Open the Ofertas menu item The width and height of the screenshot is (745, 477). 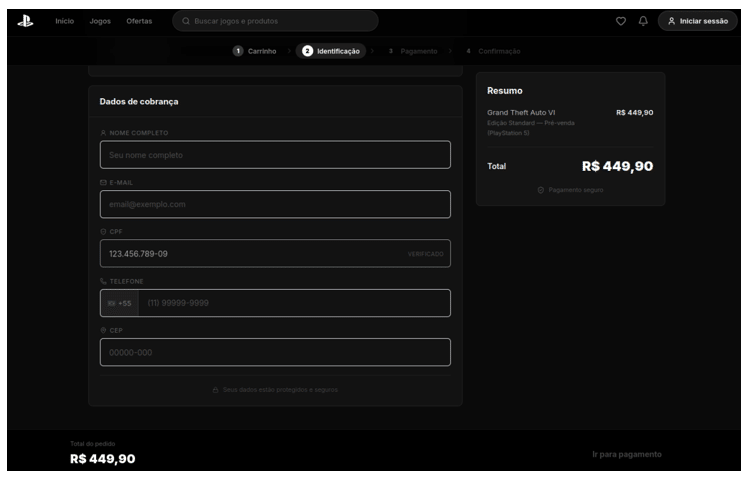click(x=139, y=21)
